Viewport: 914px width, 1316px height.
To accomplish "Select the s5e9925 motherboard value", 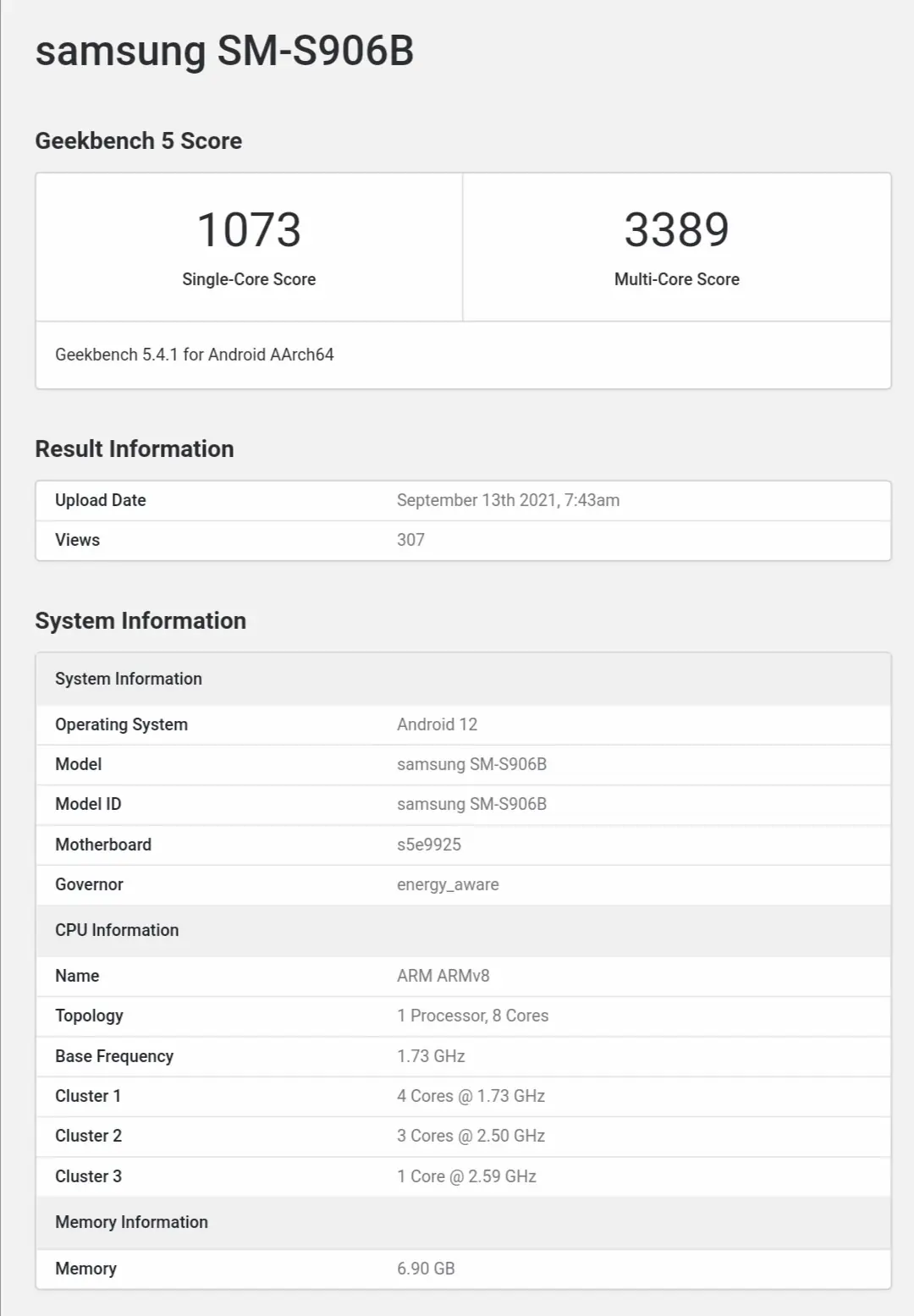I will point(429,845).
